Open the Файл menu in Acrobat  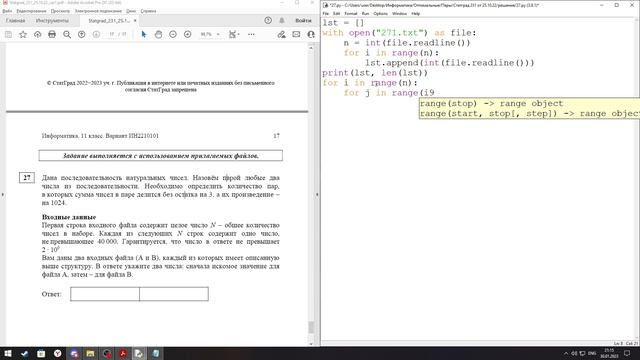(7, 11)
